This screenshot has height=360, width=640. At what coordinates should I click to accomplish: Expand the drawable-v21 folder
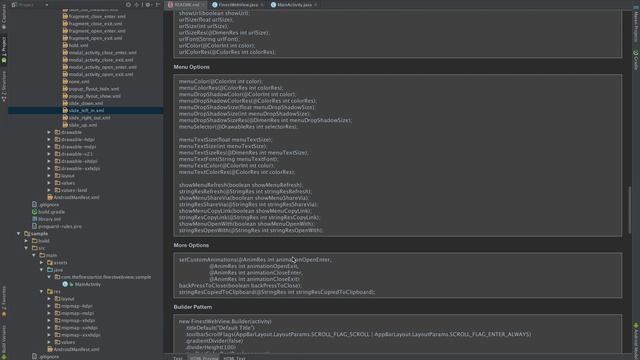pos(49,154)
